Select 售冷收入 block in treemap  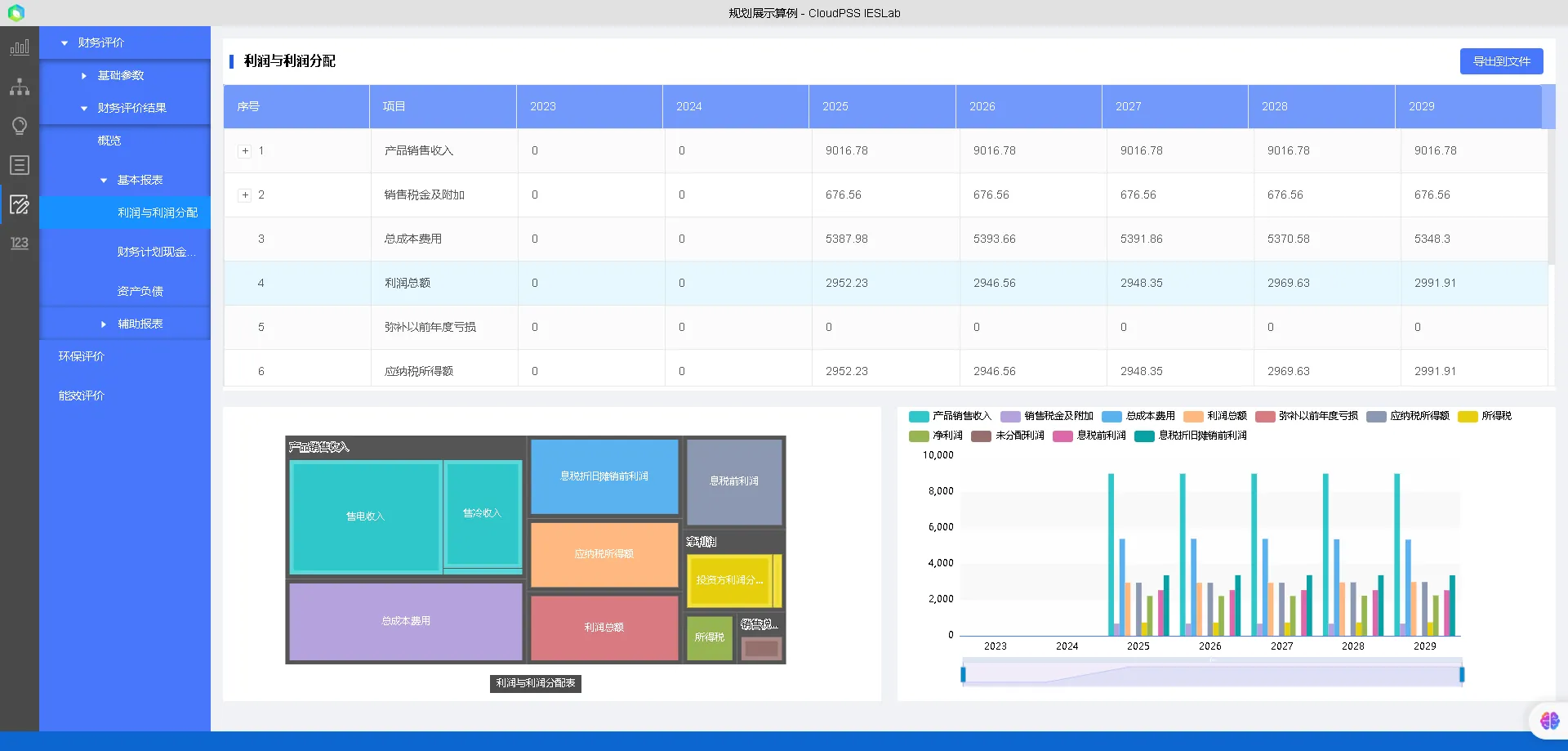pyautogui.click(x=482, y=513)
